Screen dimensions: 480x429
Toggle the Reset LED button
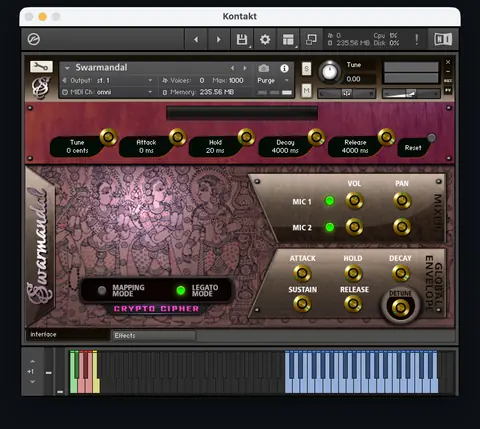[431, 138]
